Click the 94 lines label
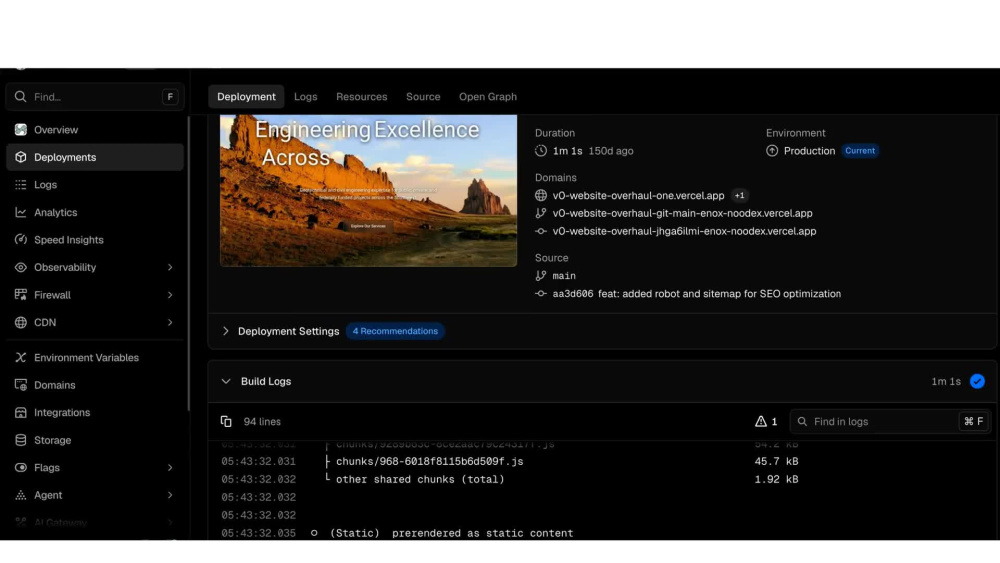The width and height of the screenshot is (1000, 563). (262, 421)
